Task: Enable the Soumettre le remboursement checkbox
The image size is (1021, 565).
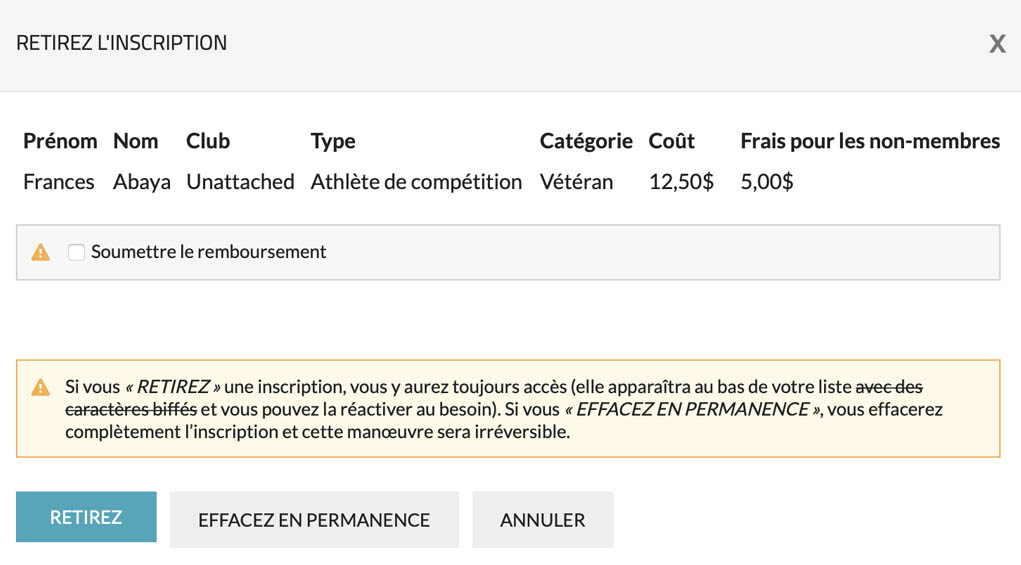Action: pos(76,252)
